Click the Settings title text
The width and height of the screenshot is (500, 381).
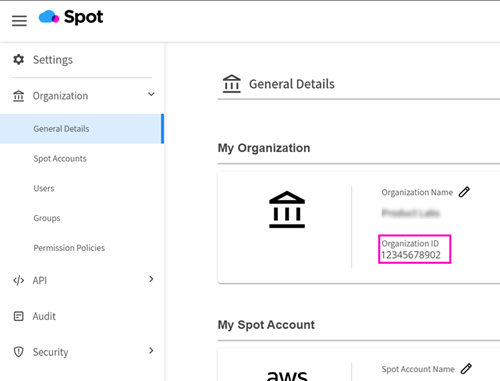pyautogui.click(x=53, y=60)
